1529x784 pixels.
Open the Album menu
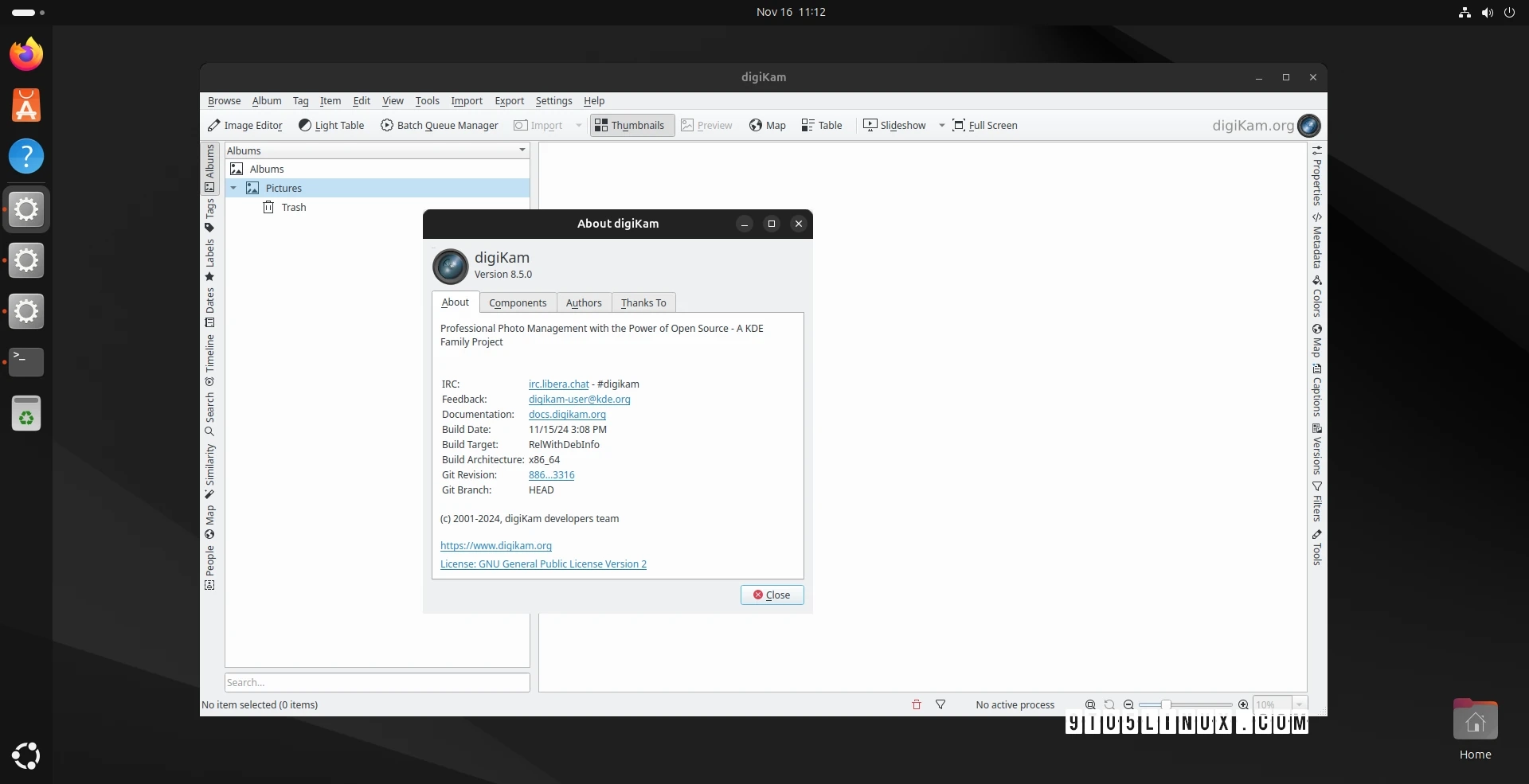pyautogui.click(x=267, y=101)
